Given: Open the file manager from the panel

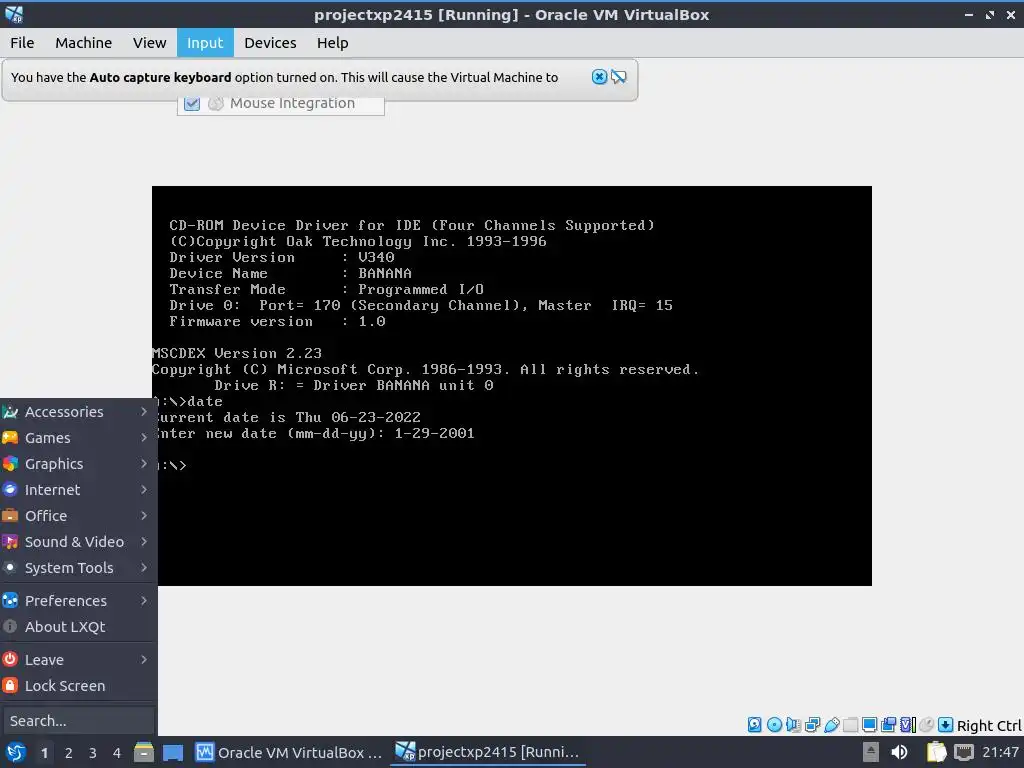Looking at the screenshot, I should (144, 752).
